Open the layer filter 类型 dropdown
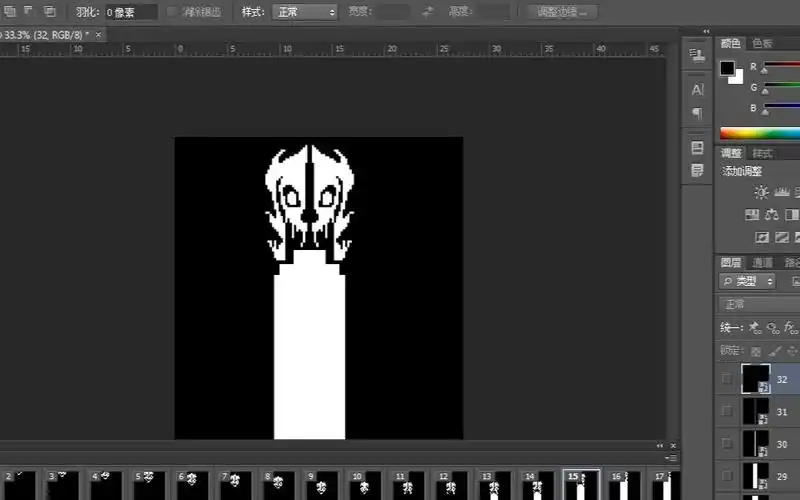The height and width of the screenshot is (500, 800). pos(747,281)
